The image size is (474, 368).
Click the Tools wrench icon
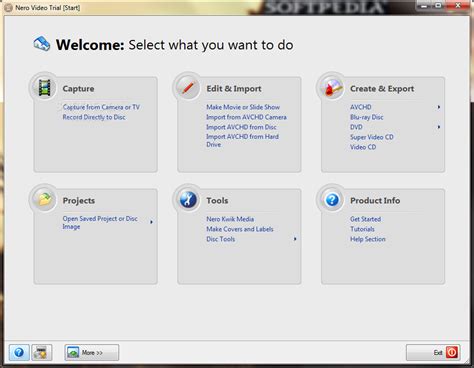pos(188,199)
